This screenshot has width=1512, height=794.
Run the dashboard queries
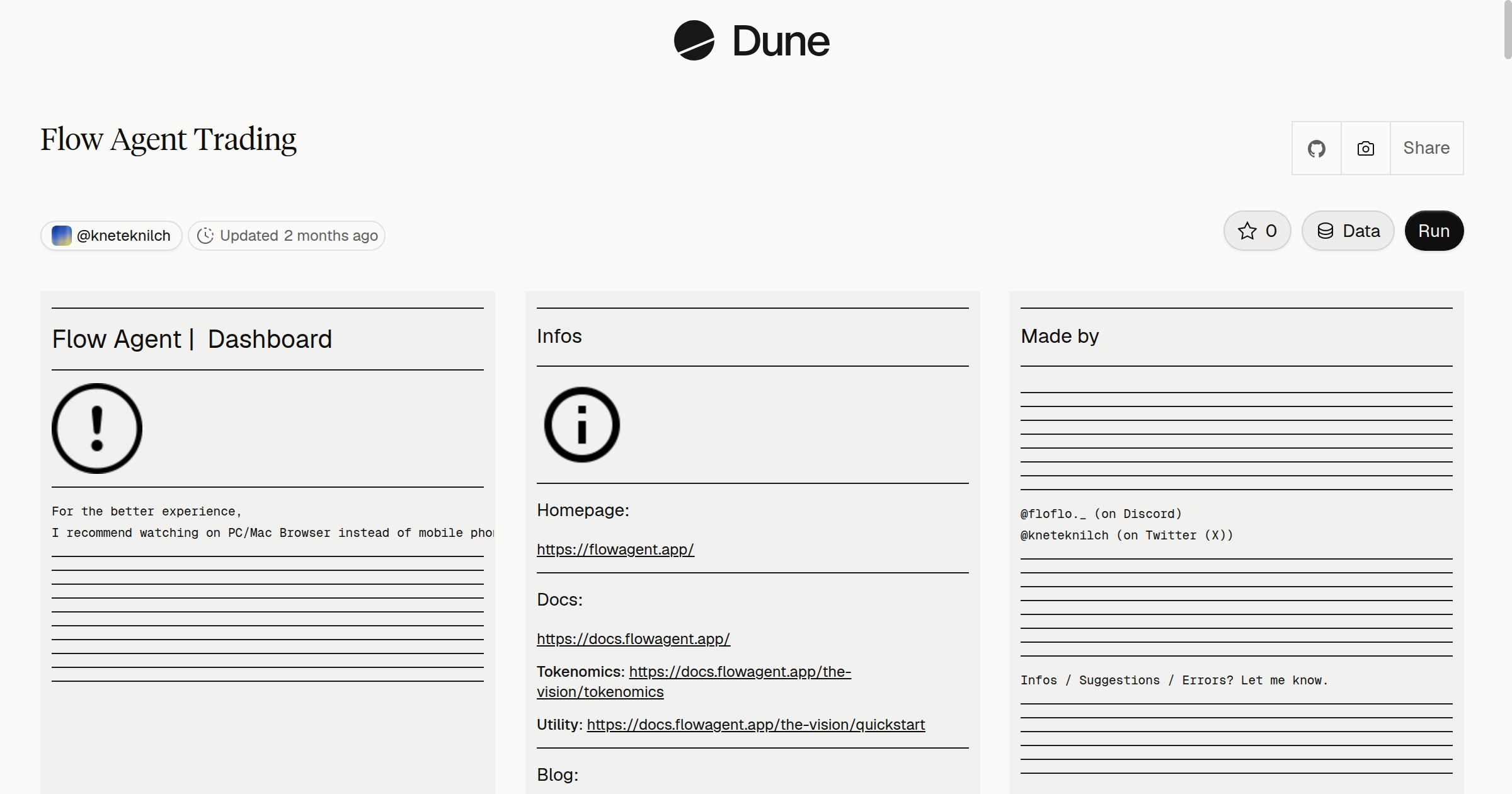[x=1434, y=231]
